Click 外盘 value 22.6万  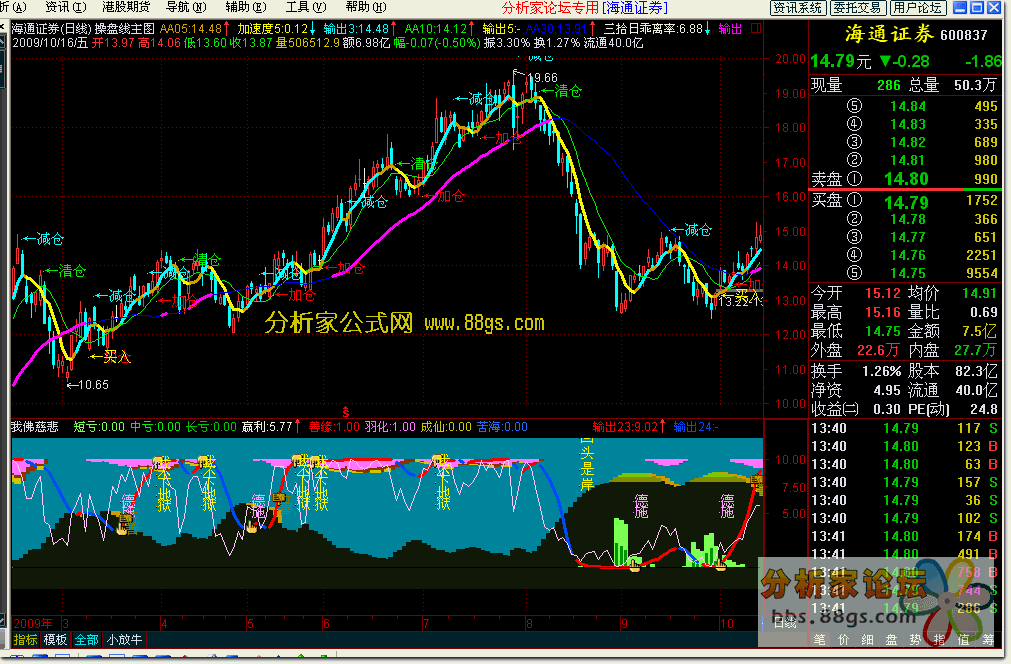pos(878,350)
